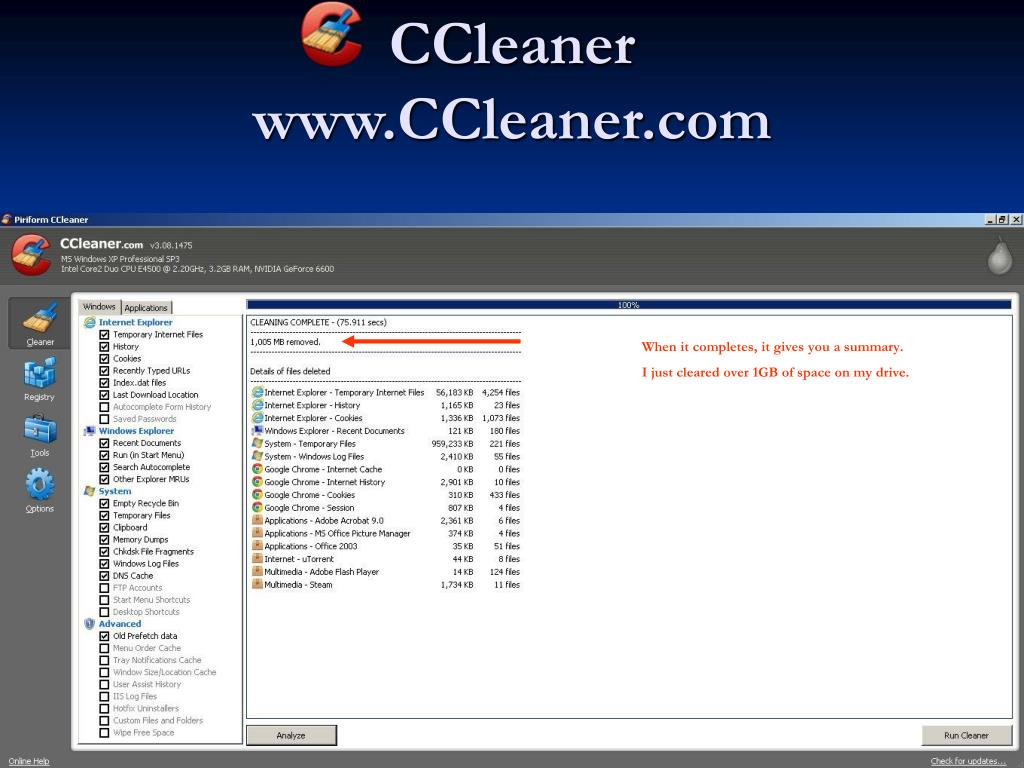This screenshot has height=768, width=1024.
Task: Click Chrome icon beside Internet History result
Action: click(x=257, y=482)
